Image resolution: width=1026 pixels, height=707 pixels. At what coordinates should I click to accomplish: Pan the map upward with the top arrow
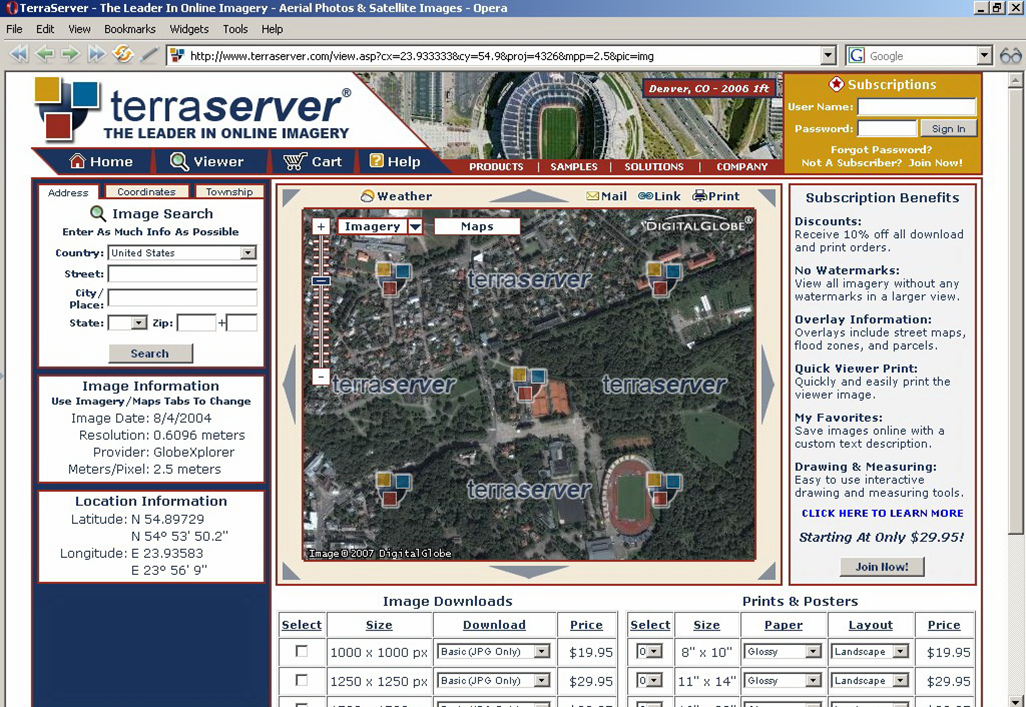click(528, 196)
